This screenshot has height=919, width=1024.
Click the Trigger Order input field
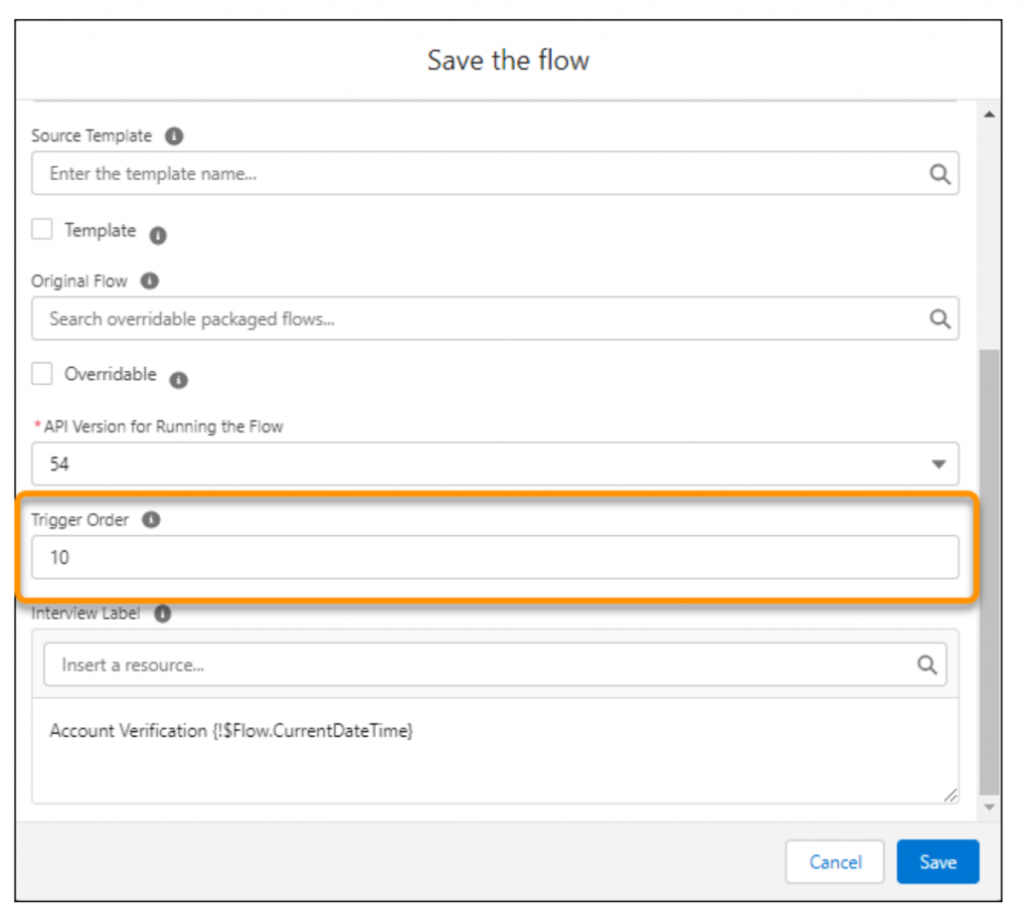tap(494, 558)
